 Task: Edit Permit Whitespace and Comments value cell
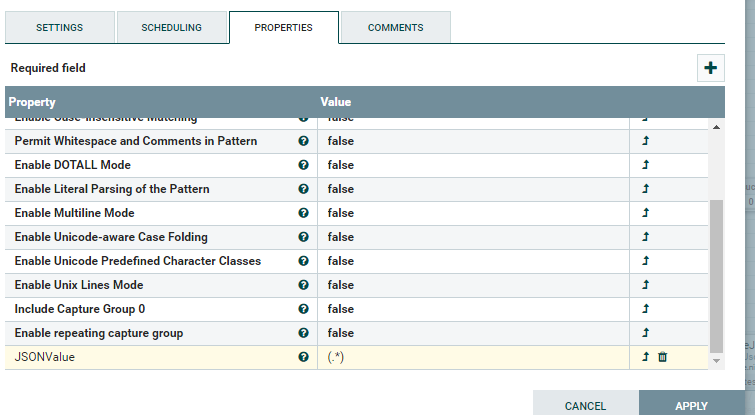tap(472, 141)
